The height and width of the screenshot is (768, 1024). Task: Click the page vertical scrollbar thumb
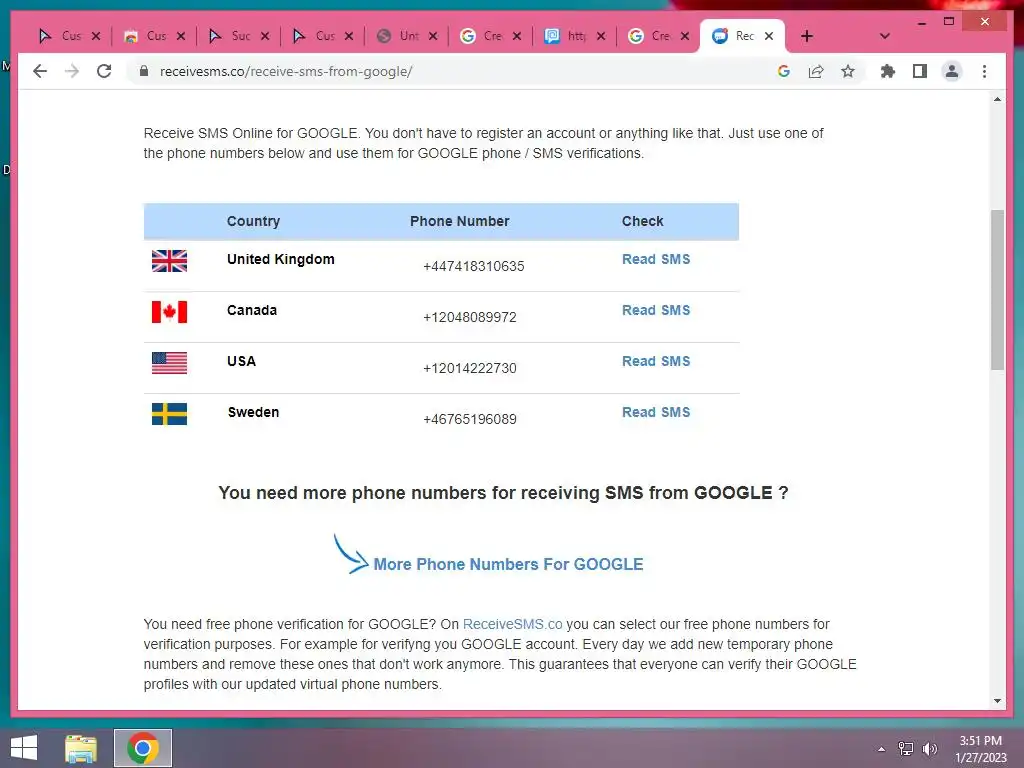997,290
